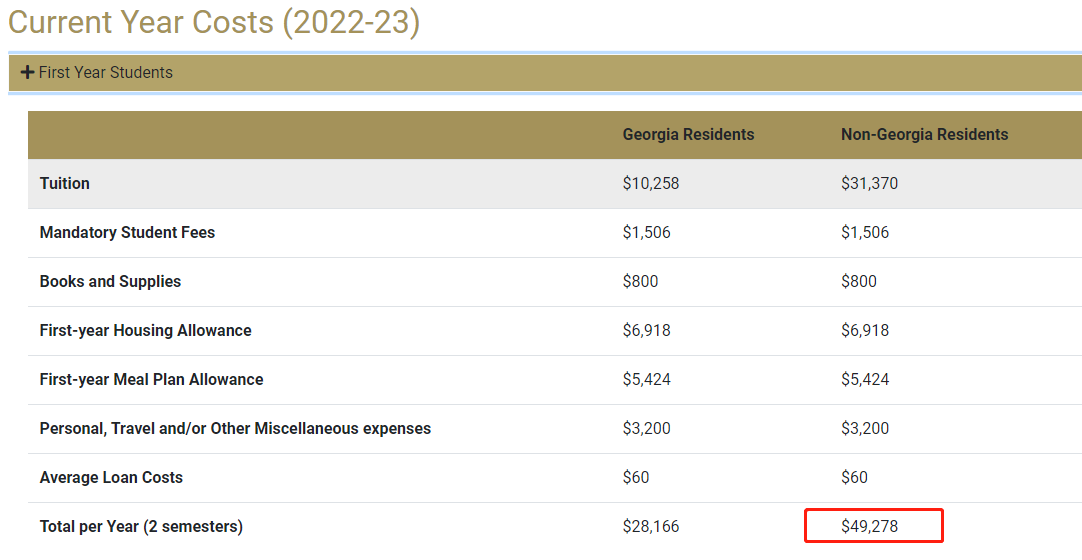The height and width of the screenshot is (560, 1082).
Task: Click the Total per Year (2 semesters) label
Action: point(141,526)
